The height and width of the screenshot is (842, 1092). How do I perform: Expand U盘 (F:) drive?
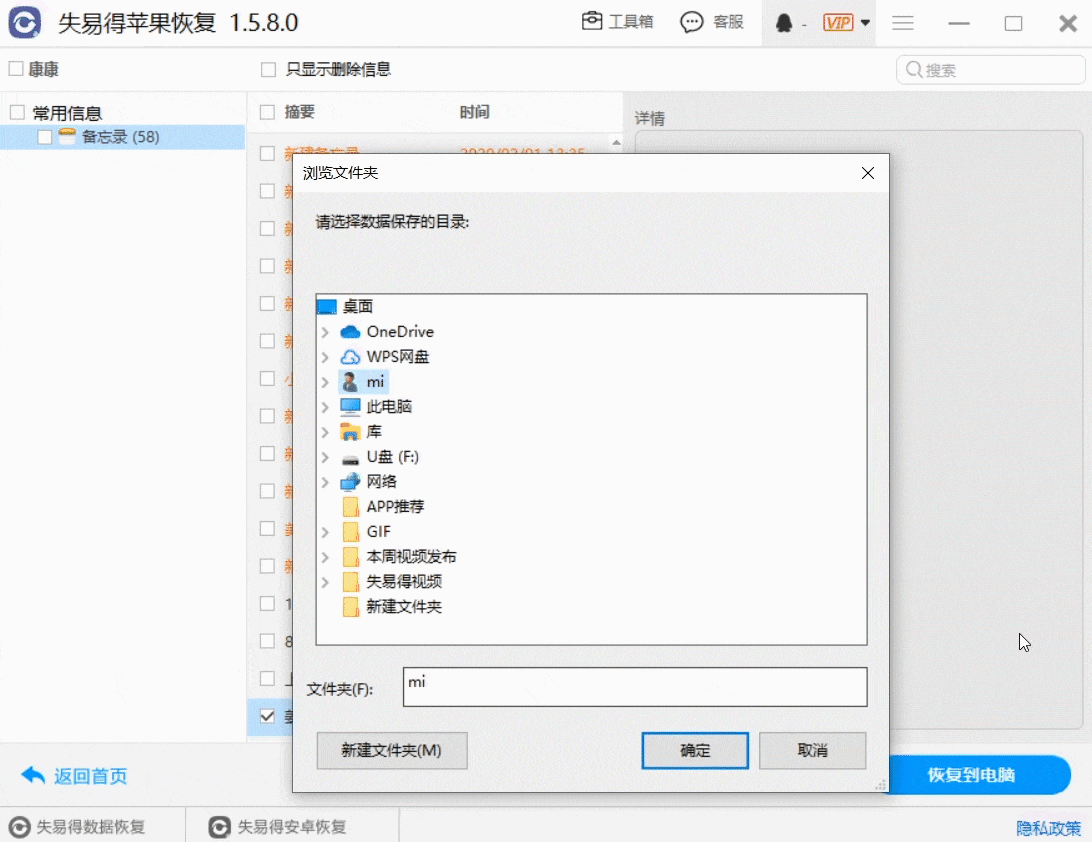[x=325, y=458]
